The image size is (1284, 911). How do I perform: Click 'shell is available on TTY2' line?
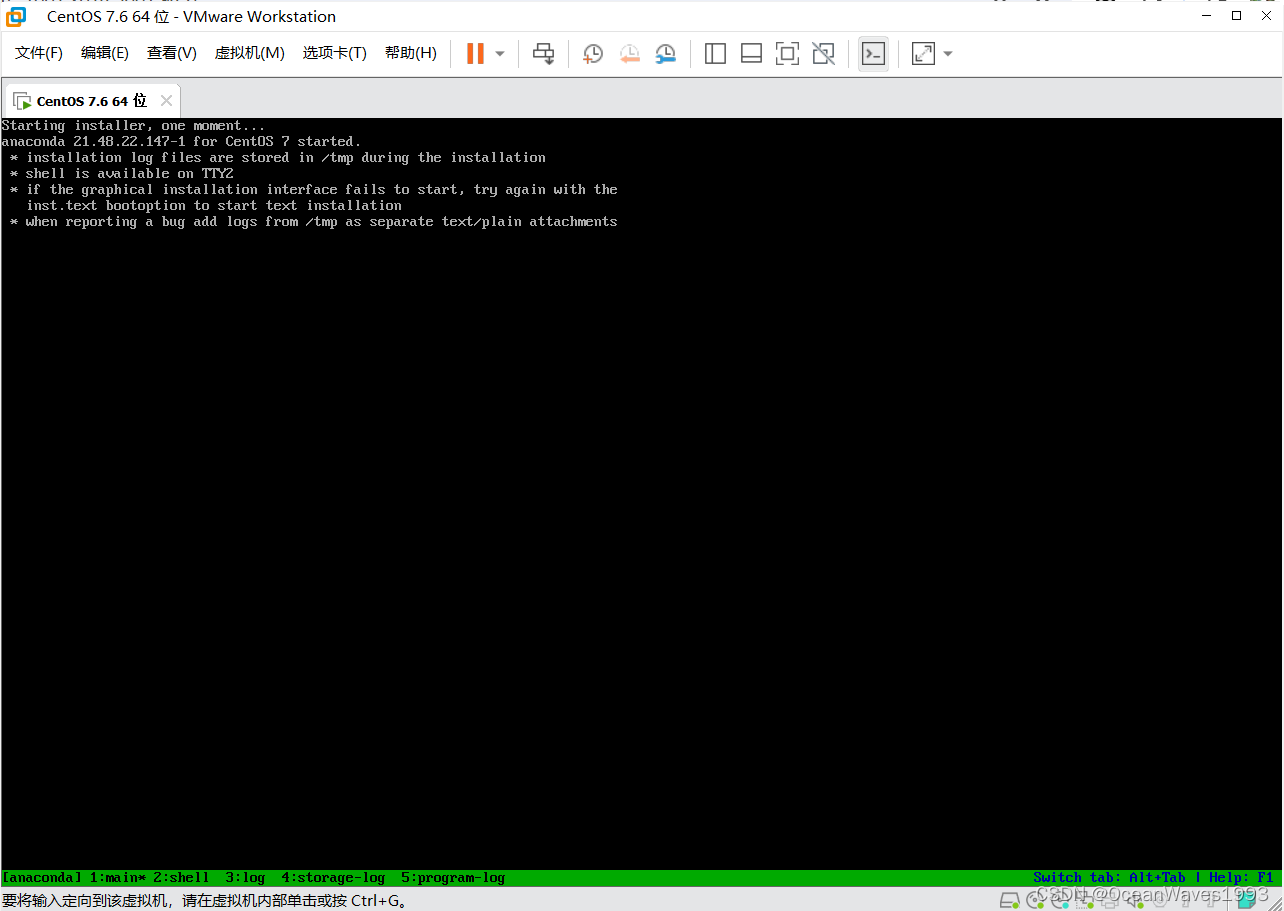(130, 174)
